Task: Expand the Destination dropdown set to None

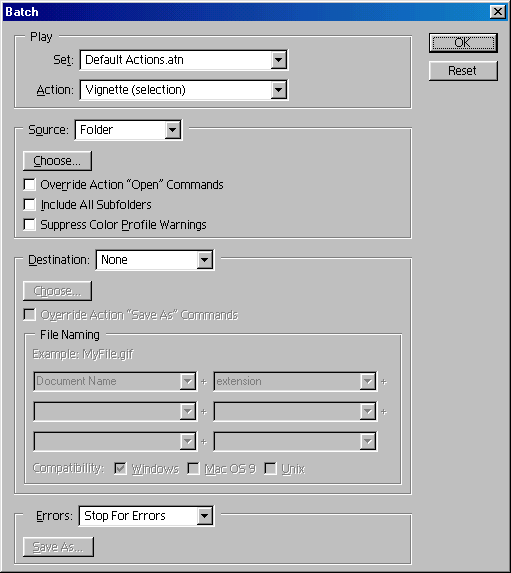Action: tap(155, 260)
